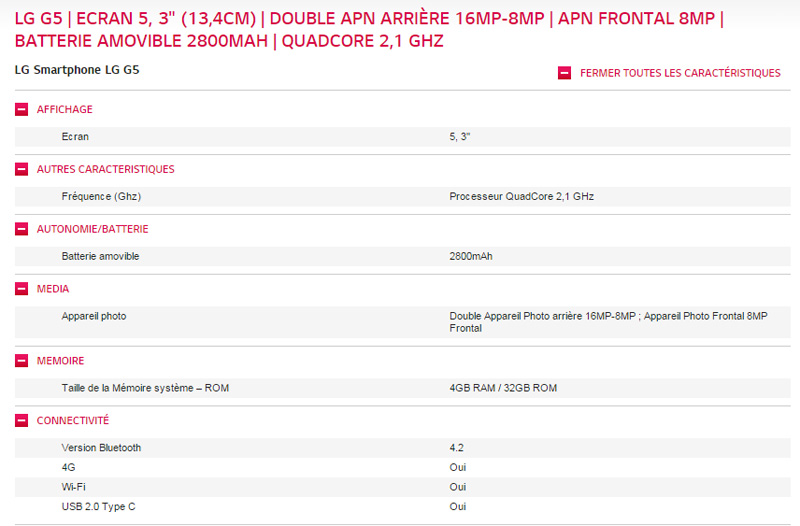Collapse the MEMOIRE section minus icon
800x526 pixels.
21,361
